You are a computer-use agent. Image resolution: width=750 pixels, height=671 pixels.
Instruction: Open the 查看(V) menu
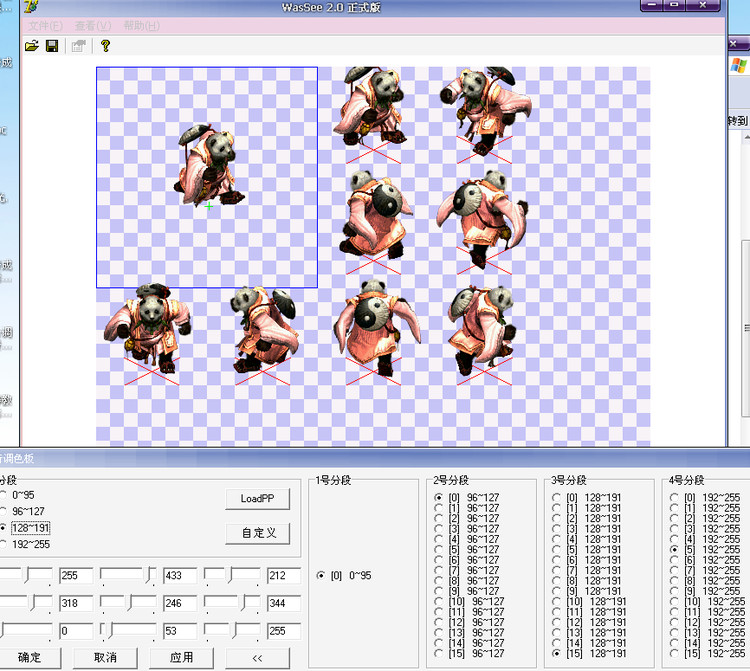(x=93, y=26)
